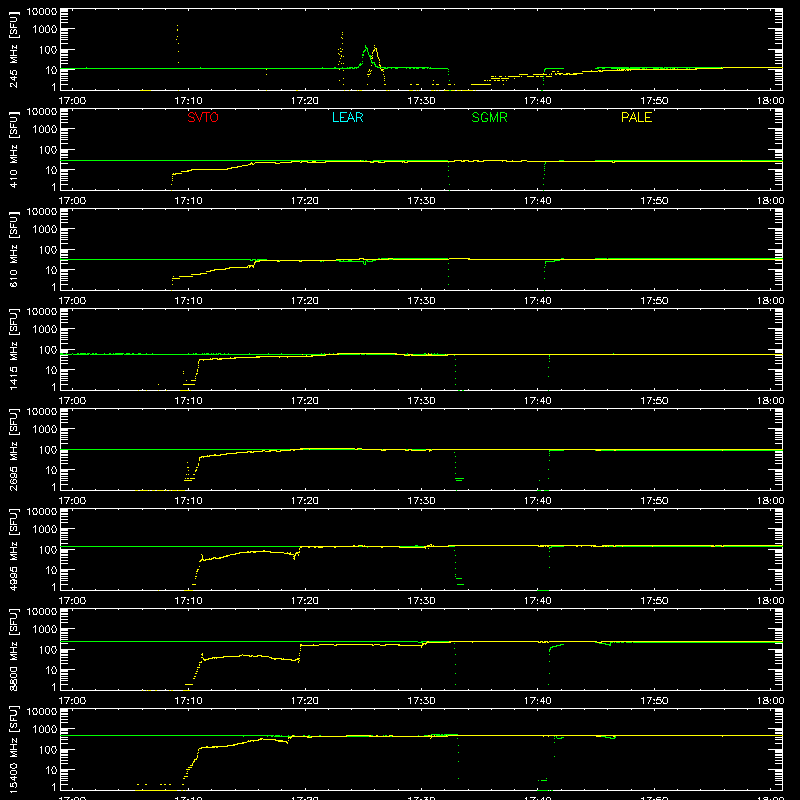Click 17:40 tick label under 2695 MHz plot
The height and width of the screenshot is (800, 800).
pos(538,501)
